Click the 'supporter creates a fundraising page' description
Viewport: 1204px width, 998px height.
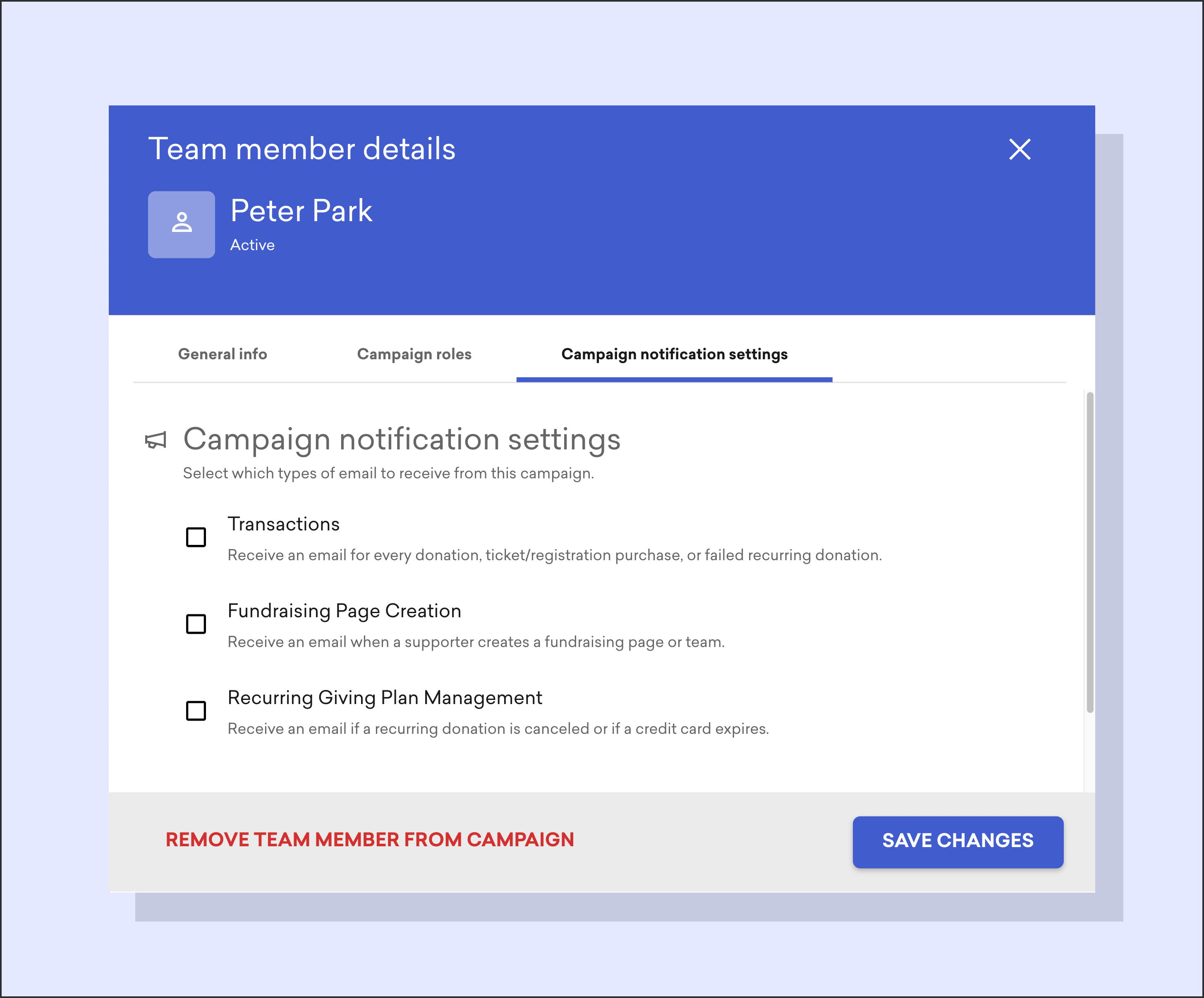pyautogui.click(x=476, y=642)
